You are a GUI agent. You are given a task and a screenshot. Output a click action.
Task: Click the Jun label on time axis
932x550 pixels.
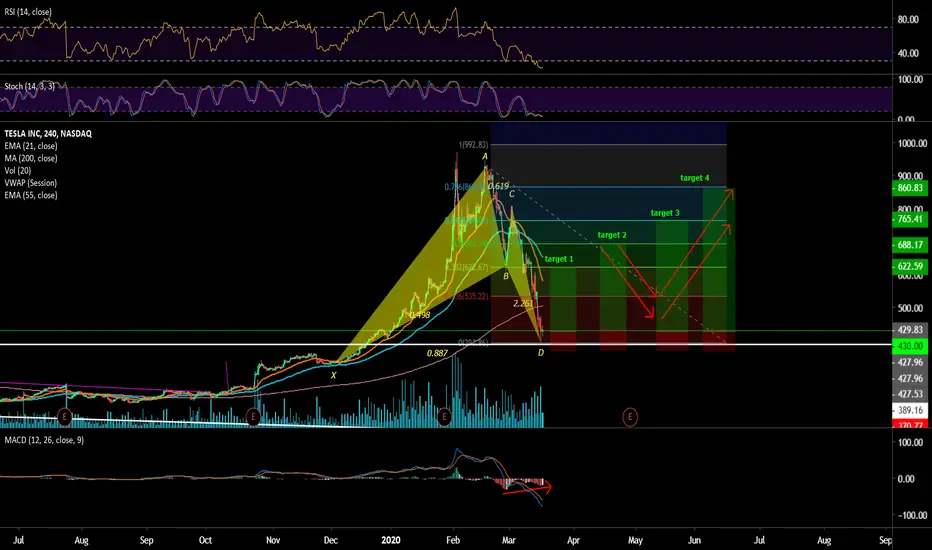point(694,540)
